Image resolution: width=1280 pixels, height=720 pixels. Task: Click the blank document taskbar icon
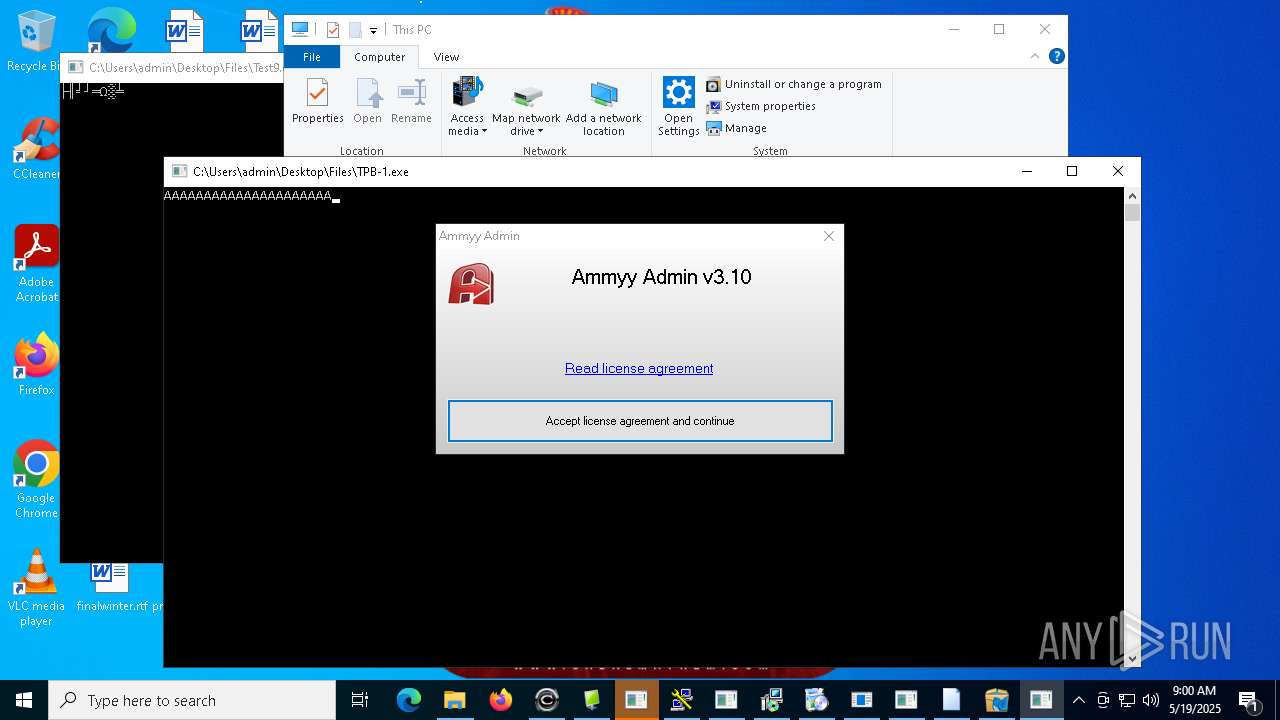click(x=951, y=700)
